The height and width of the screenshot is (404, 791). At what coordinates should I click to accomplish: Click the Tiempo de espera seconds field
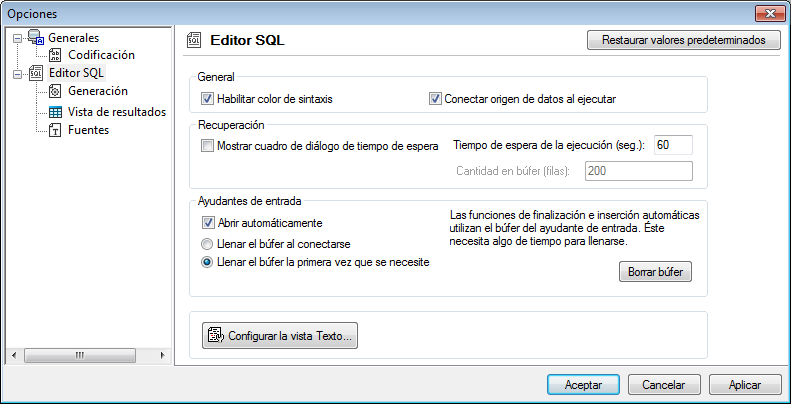(672, 146)
